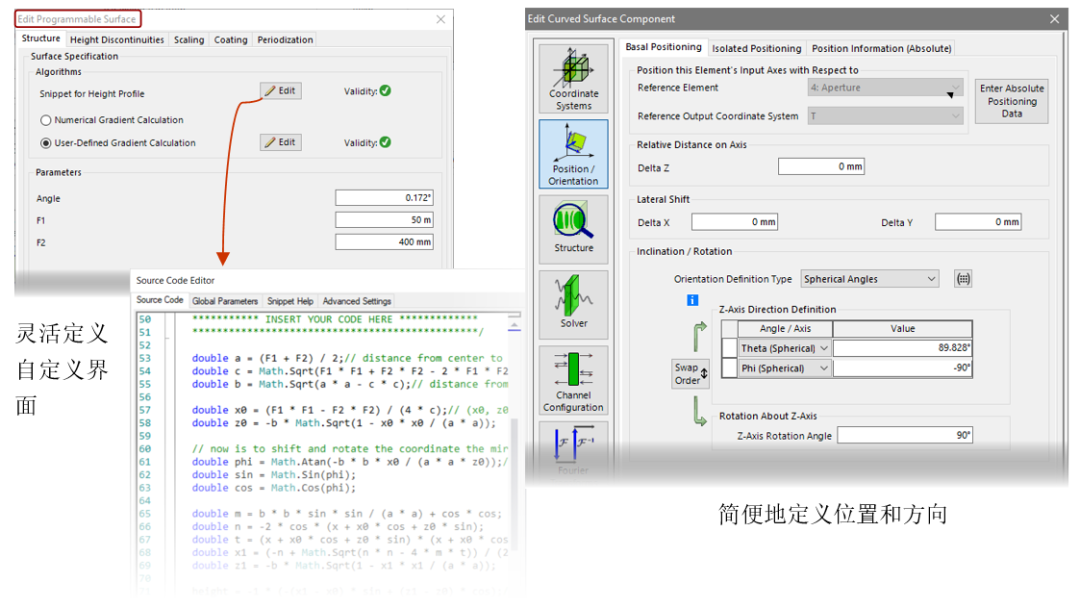Screen dimensions: 1080x608
Task: Switch to the Scaling tab
Action: [189, 40]
